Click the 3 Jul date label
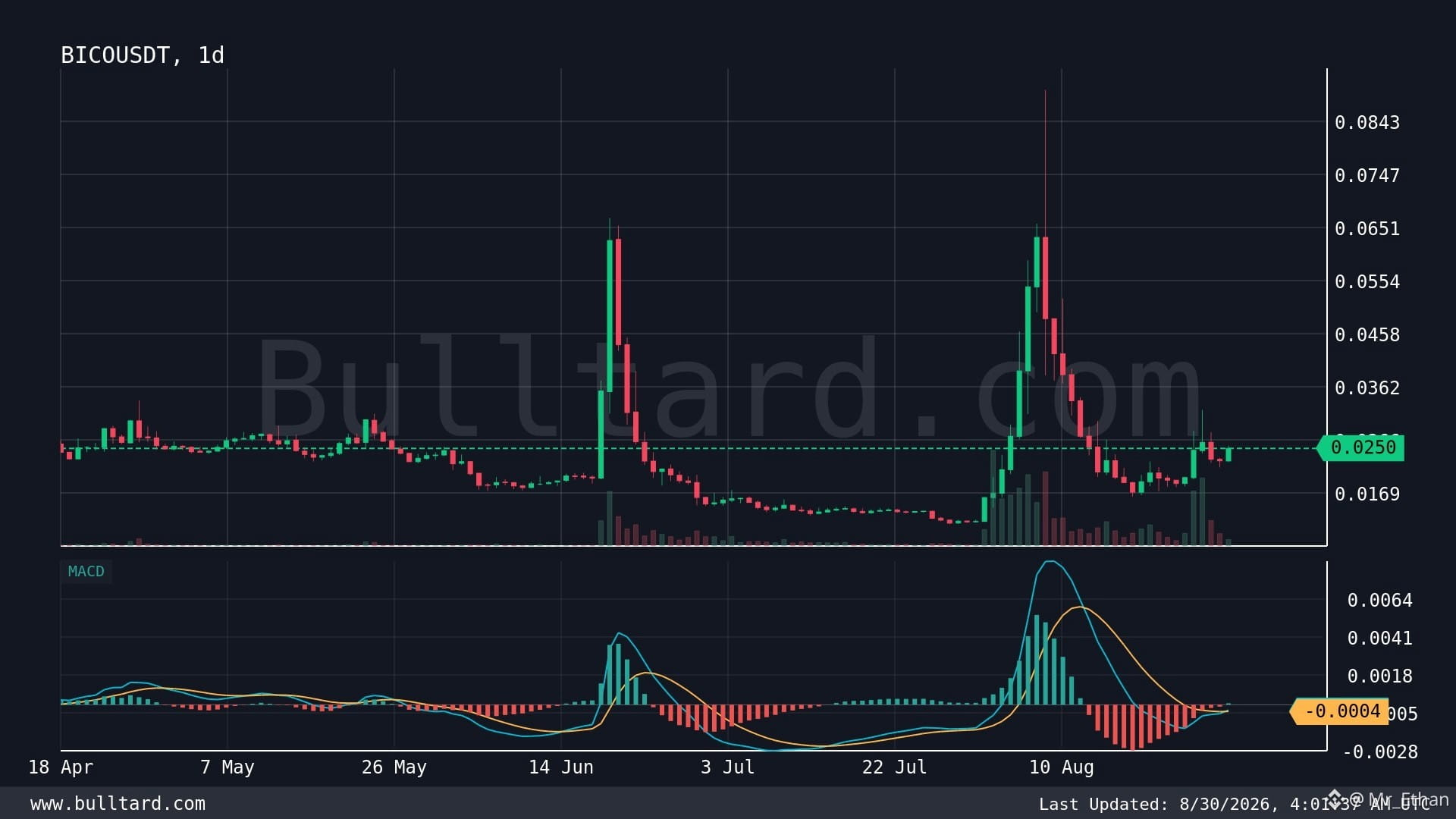The height and width of the screenshot is (819, 1456). [728, 767]
